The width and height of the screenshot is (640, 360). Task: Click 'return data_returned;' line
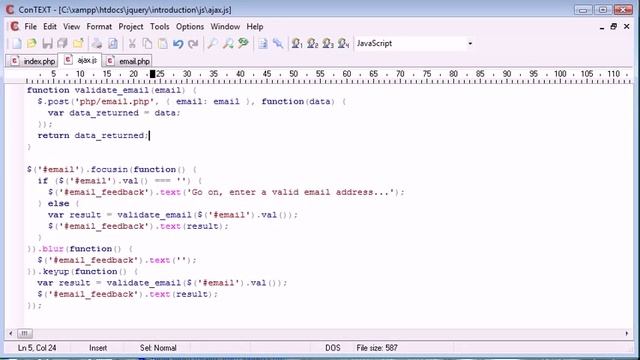tap(93, 136)
